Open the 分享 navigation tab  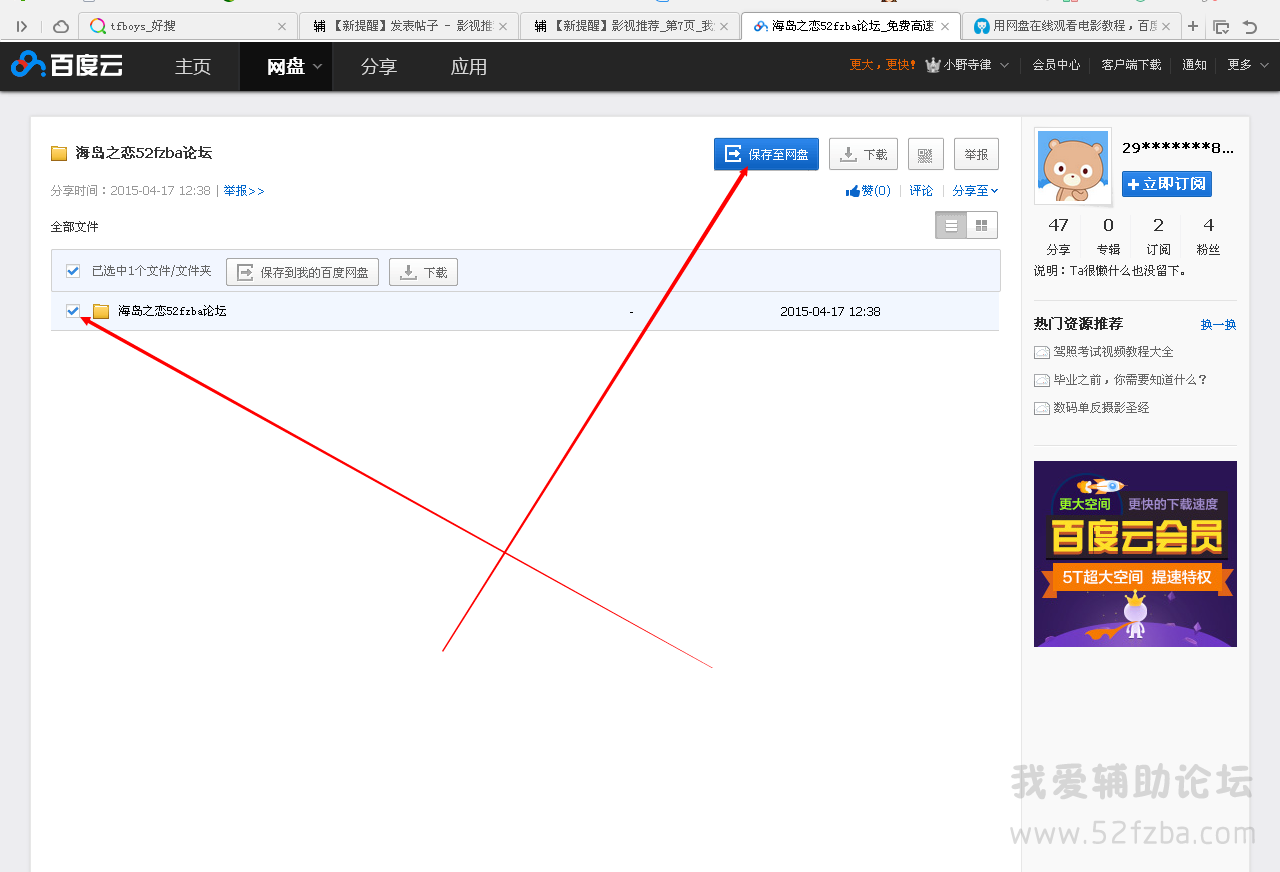[378, 67]
